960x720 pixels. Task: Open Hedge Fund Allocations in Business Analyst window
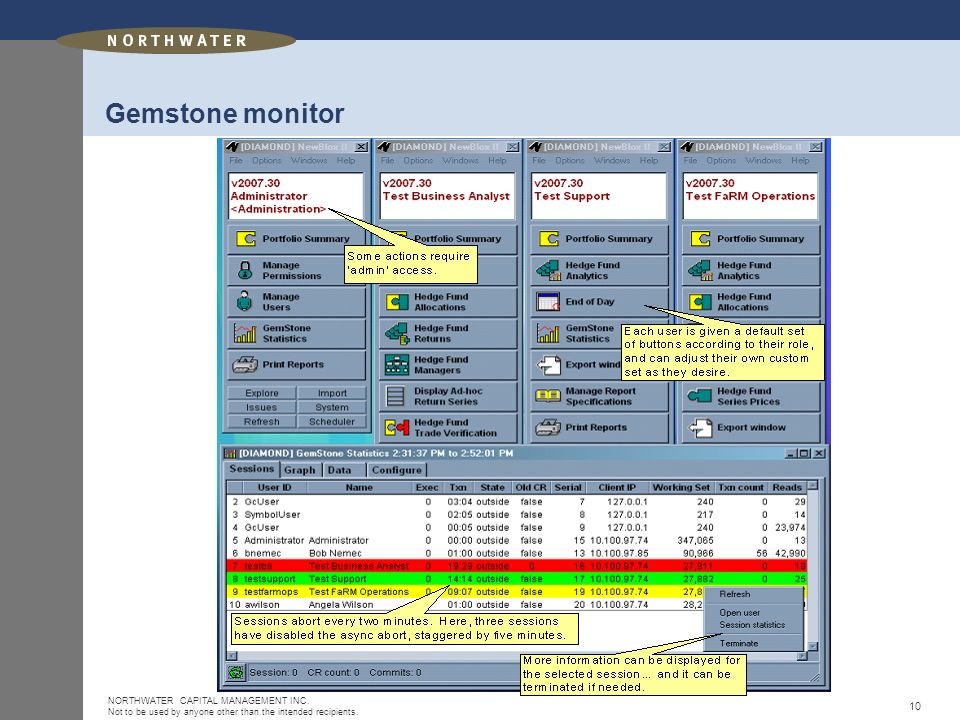[x=448, y=301]
